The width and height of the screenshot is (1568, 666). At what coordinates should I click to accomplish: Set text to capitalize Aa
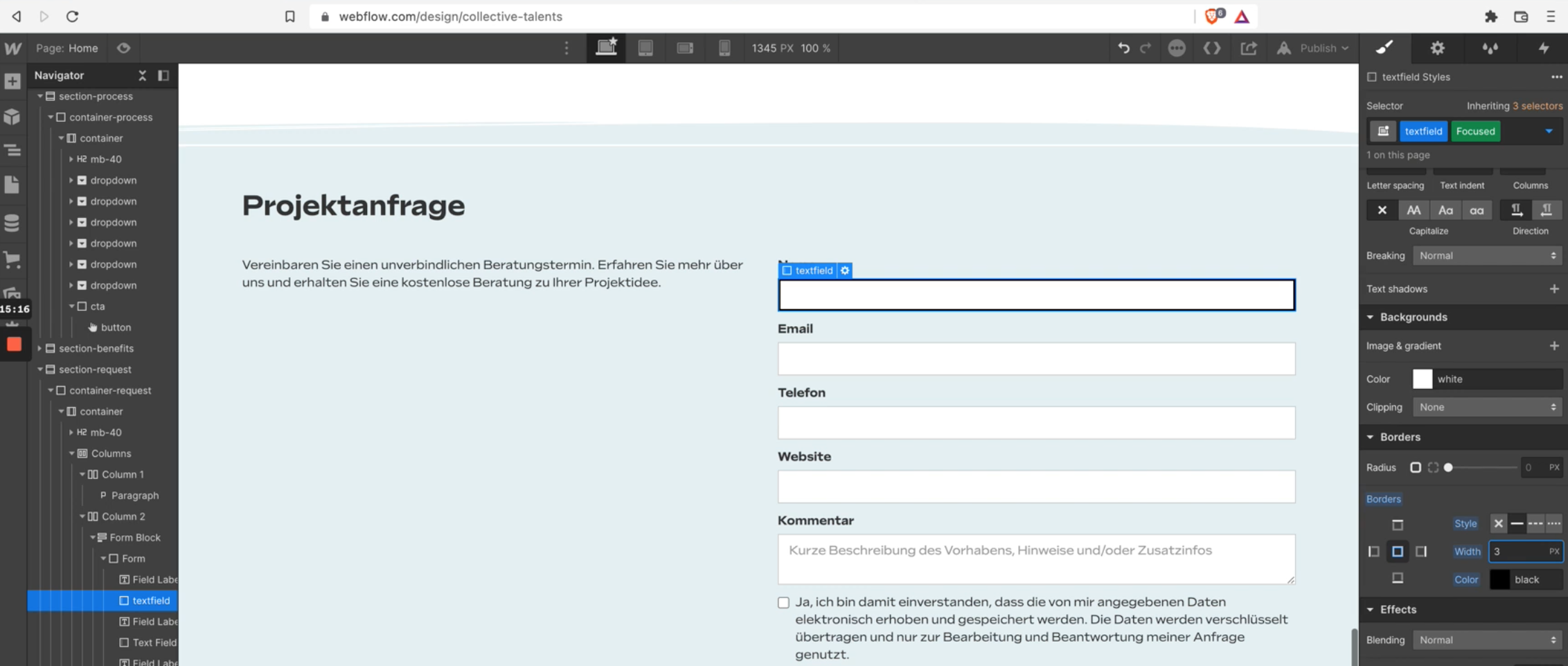tap(1445, 210)
